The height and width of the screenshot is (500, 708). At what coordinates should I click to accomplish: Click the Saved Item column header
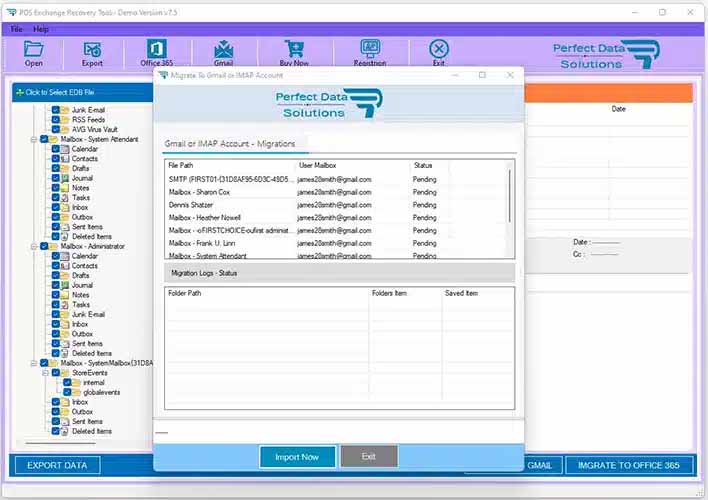(x=478, y=294)
